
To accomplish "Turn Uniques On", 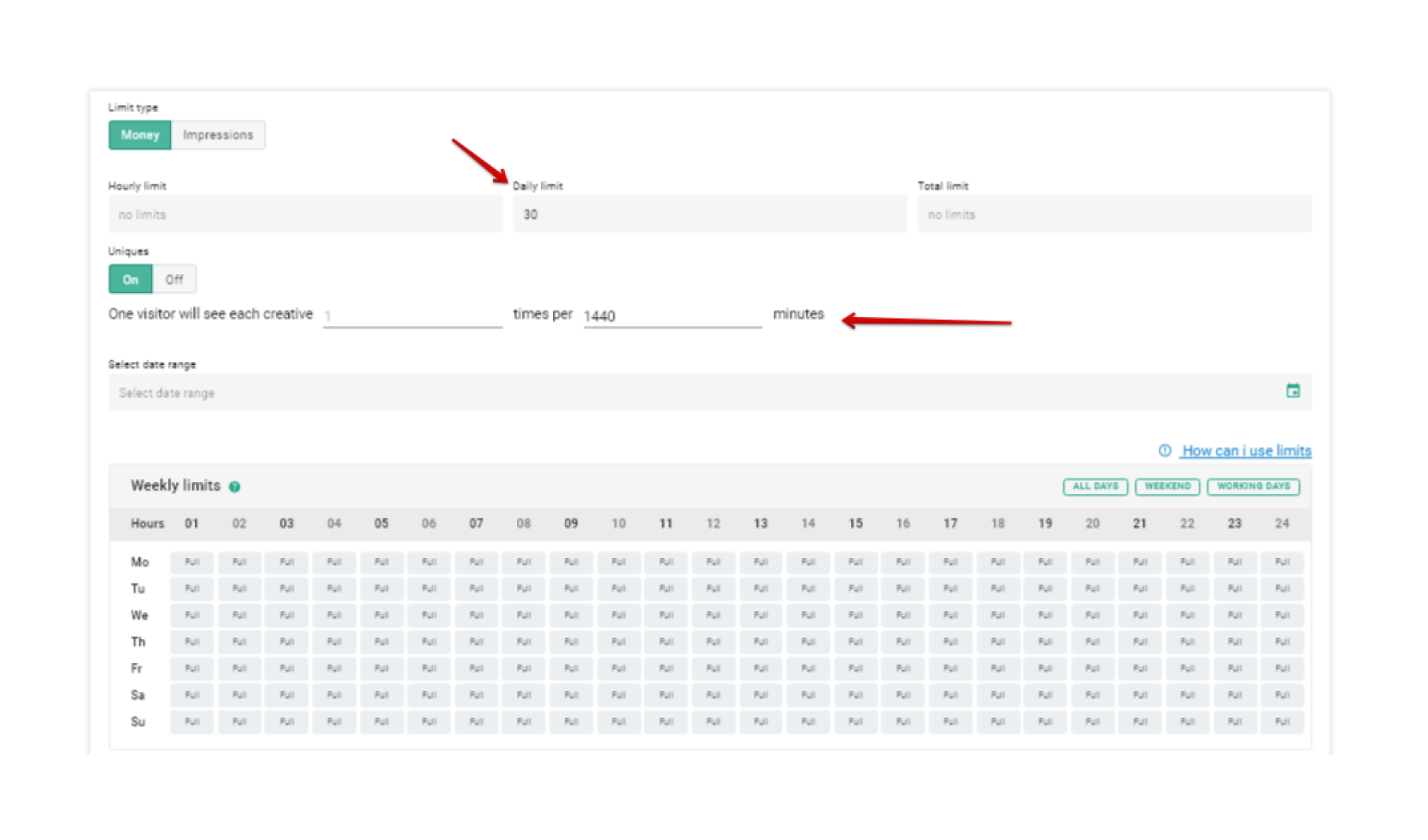I will coord(131,279).
